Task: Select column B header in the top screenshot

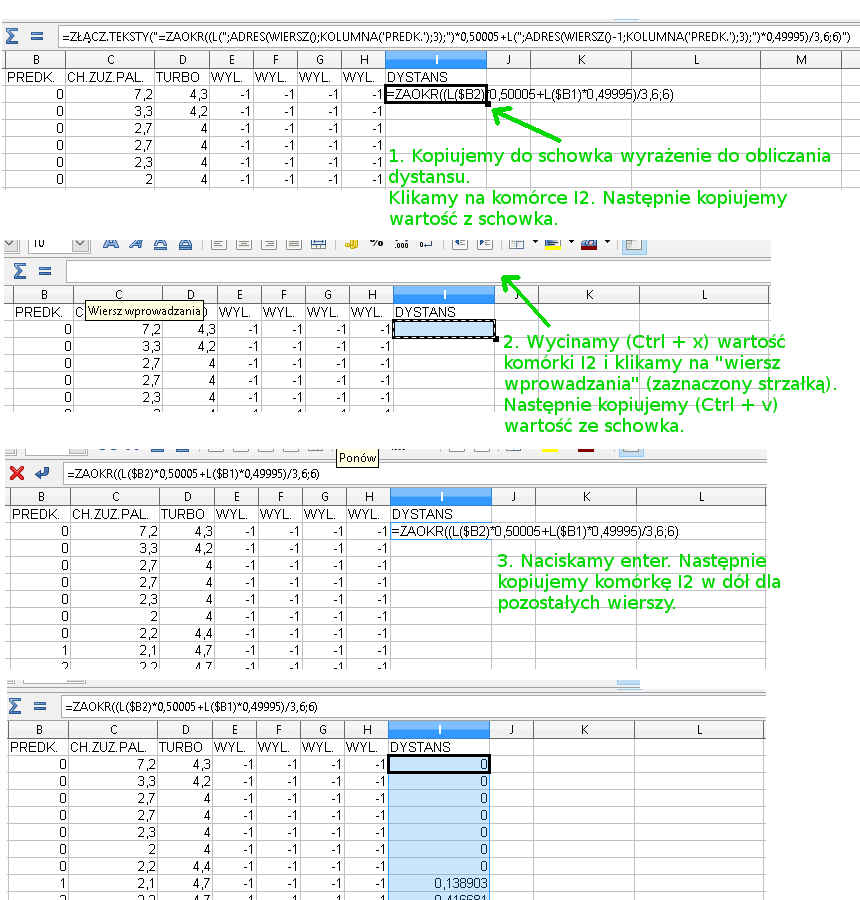Action: [x=36, y=60]
